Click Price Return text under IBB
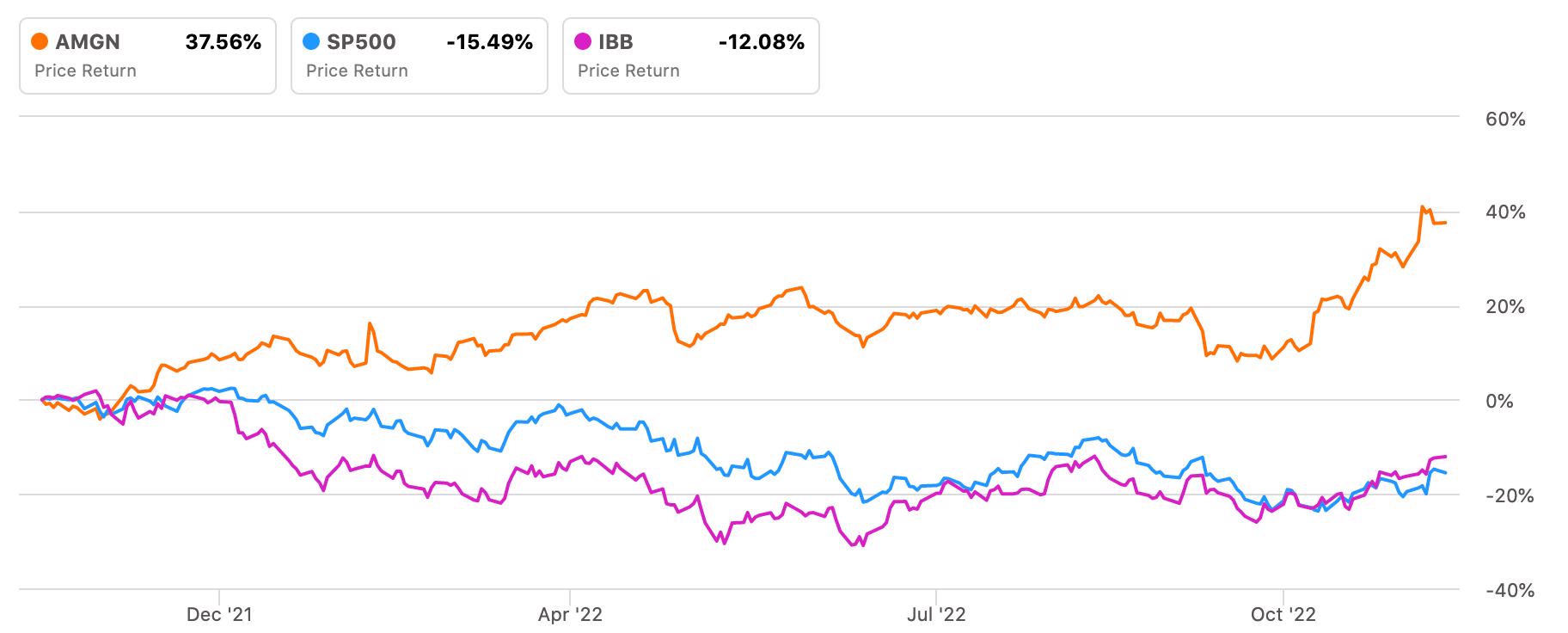 point(628,71)
